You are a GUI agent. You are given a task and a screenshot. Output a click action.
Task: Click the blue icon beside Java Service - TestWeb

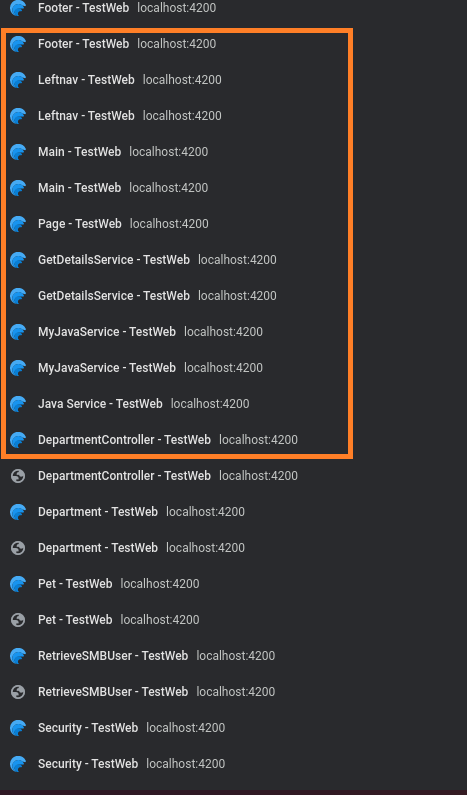point(18,404)
